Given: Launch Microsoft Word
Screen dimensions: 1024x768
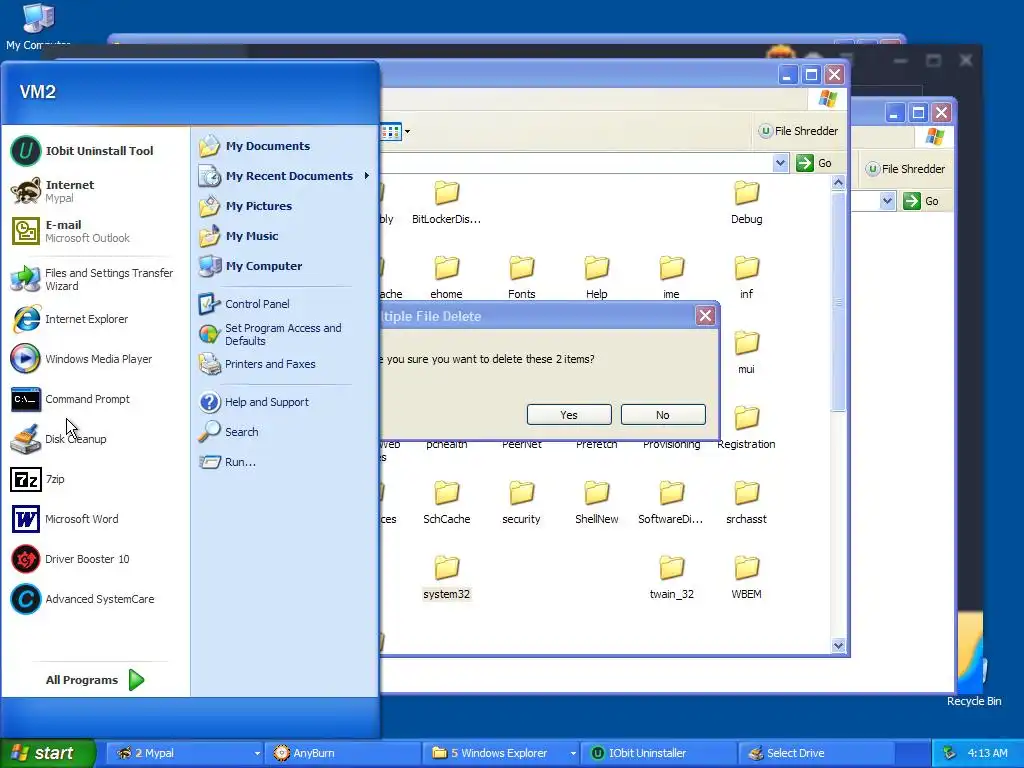Looking at the screenshot, I should (91, 519).
